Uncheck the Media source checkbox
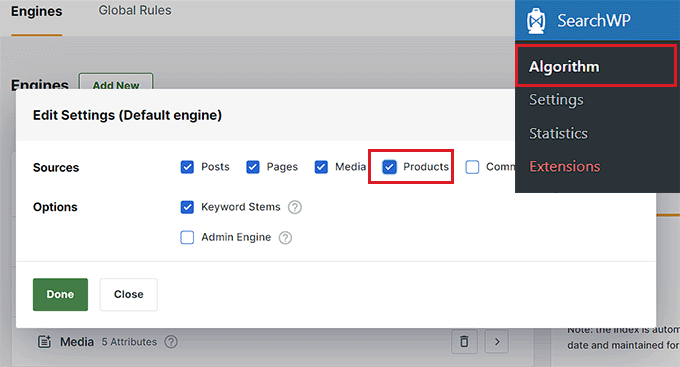 point(321,167)
